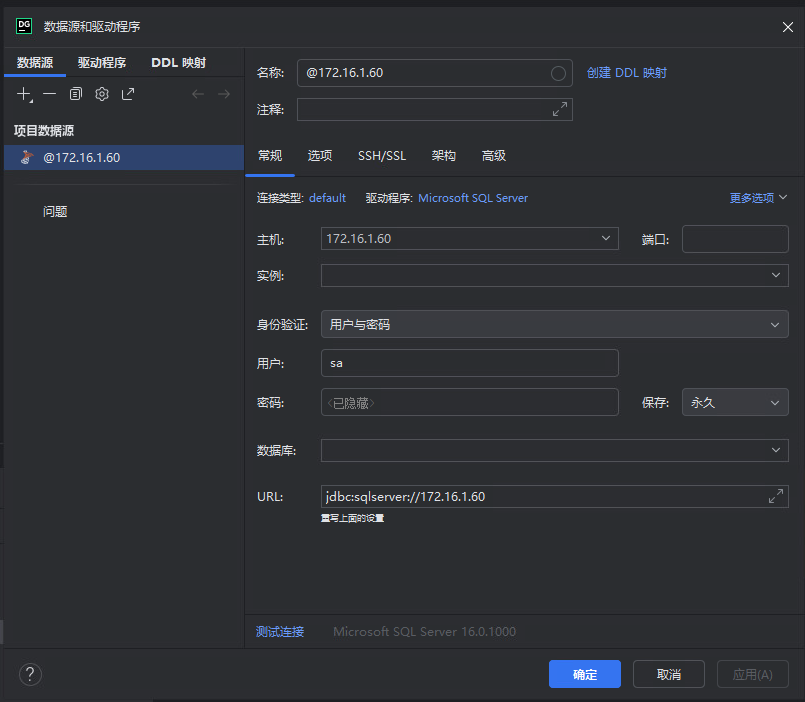Click the Microsoft SQL Server 16.0.1000 status text
Image resolution: width=805 pixels, height=702 pixels.
pos(425,632)
